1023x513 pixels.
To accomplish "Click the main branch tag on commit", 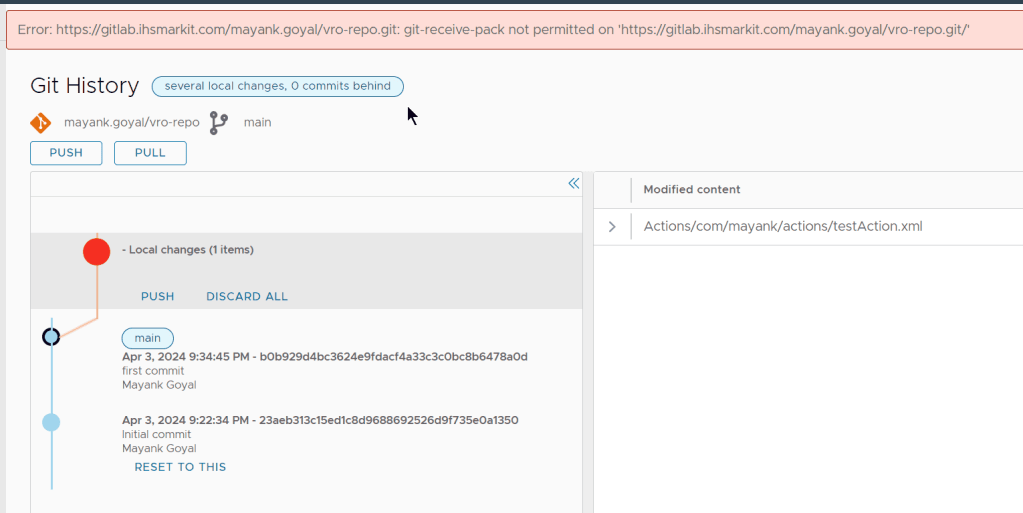I will [x=147, y=338].
